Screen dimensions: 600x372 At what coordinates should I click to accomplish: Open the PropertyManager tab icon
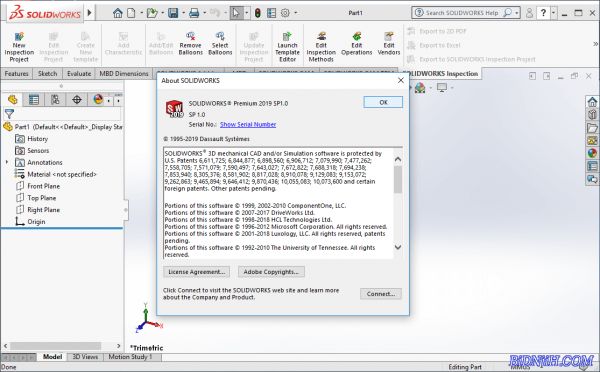pyautogui.click(x=34, y=100)
